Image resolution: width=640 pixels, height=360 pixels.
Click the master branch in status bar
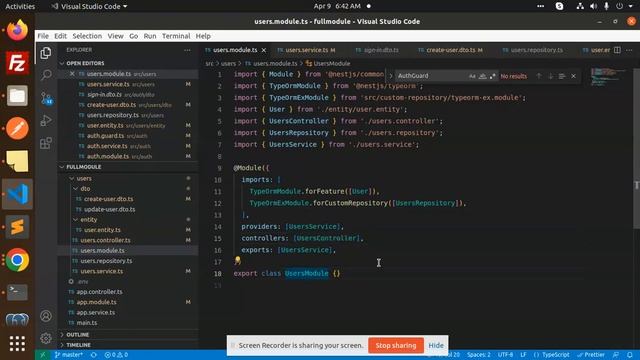[x=69, y=355]
